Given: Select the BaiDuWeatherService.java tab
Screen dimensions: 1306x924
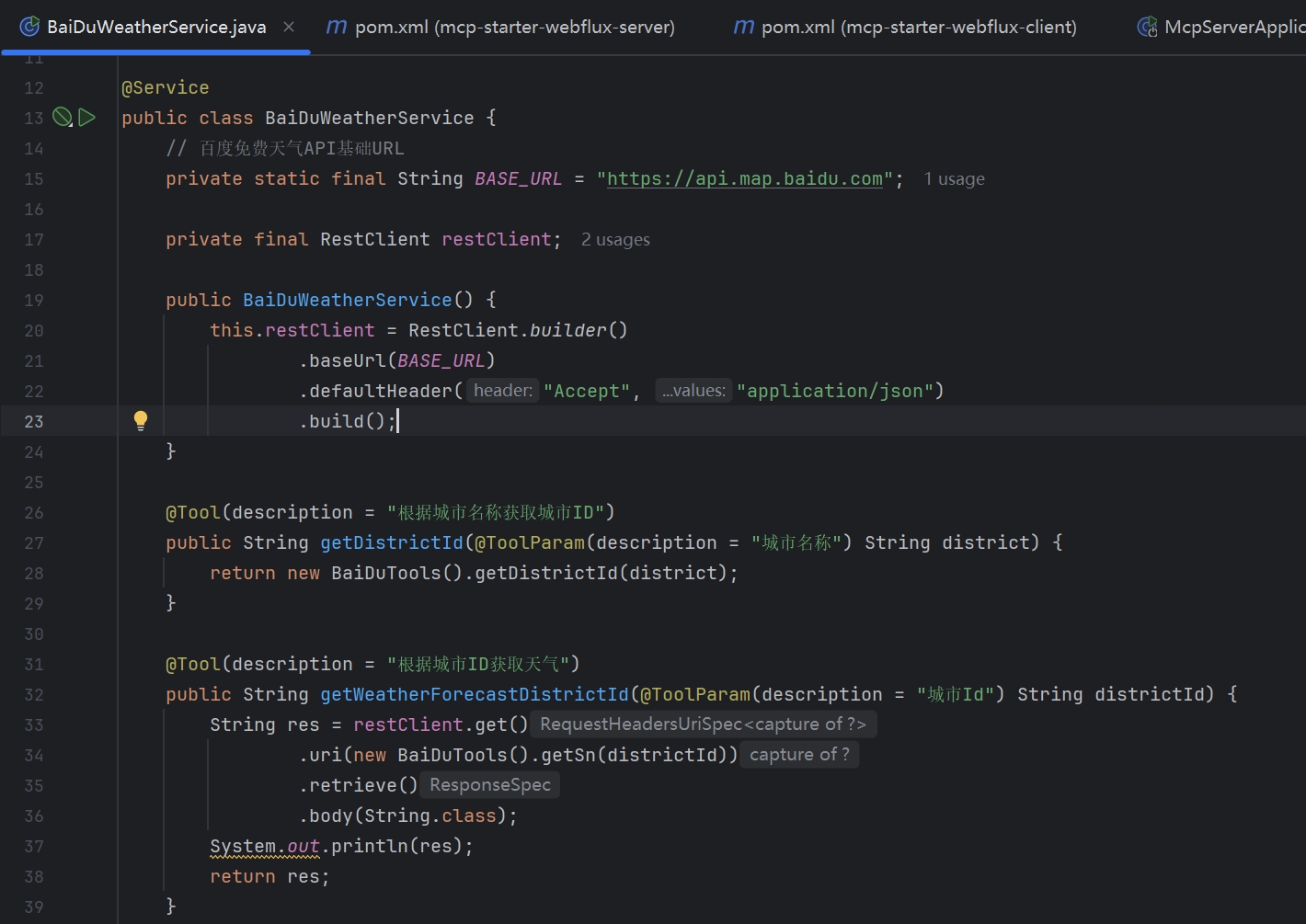Looking at the screenshot, I should [156, 27].
